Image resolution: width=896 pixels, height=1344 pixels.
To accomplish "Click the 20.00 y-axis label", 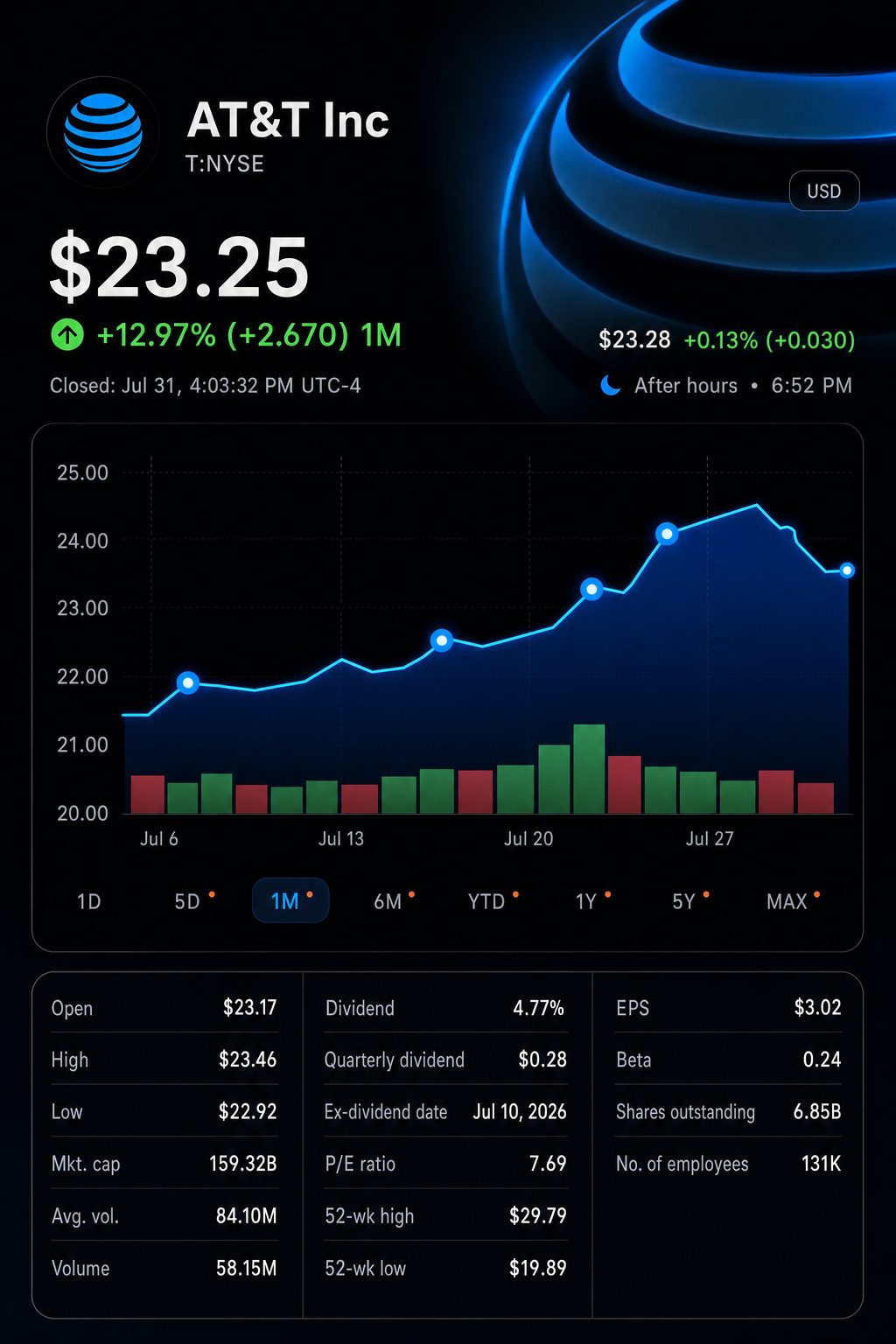I will coord(82,813).
